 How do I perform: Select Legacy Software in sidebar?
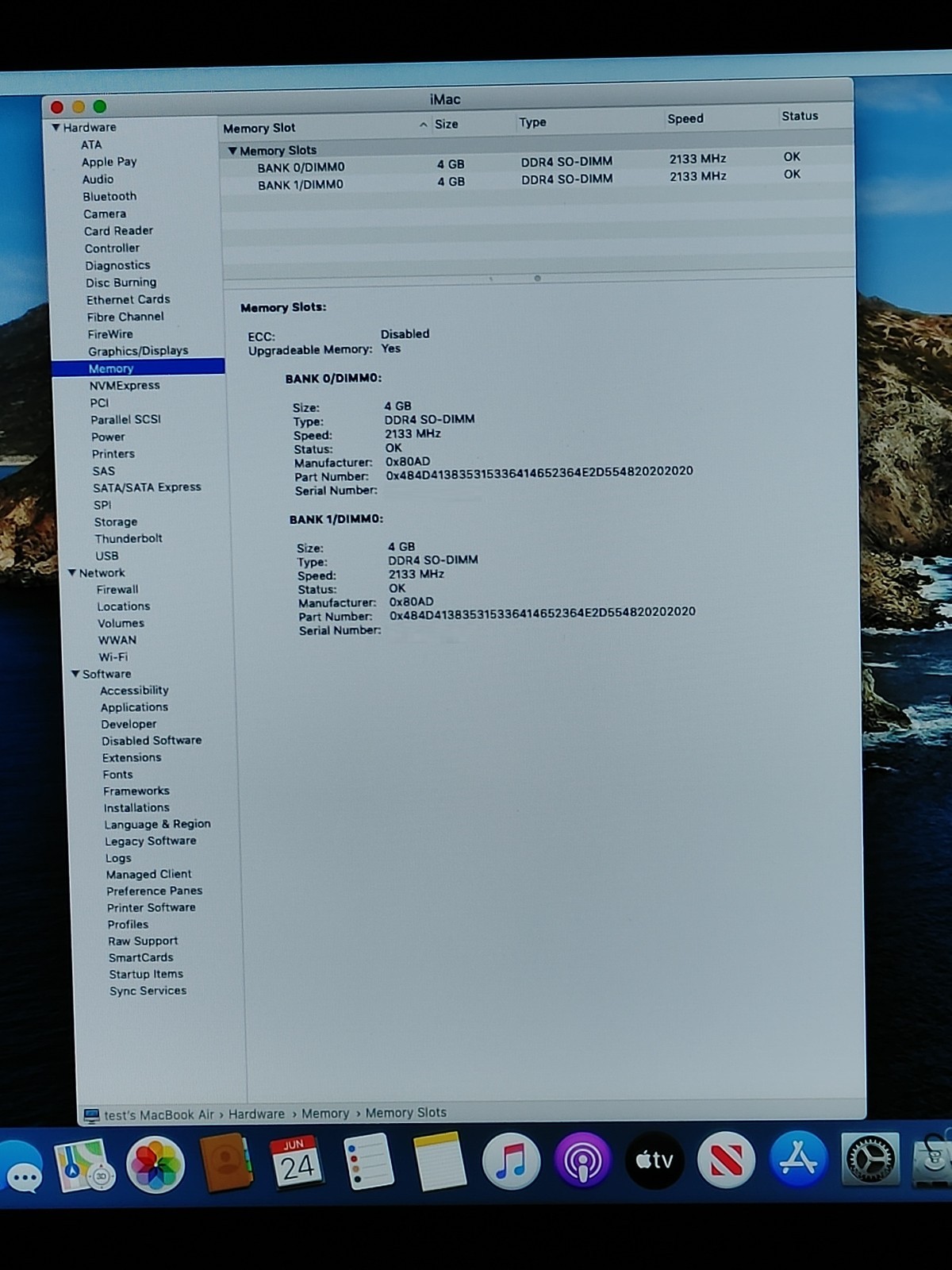pos(151,841)
